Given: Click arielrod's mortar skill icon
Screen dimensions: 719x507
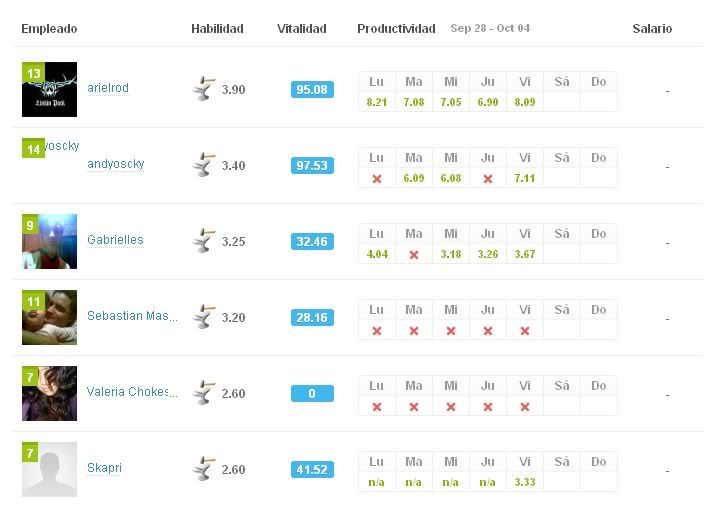Looking at the screenshot, I should coord(204,89).
